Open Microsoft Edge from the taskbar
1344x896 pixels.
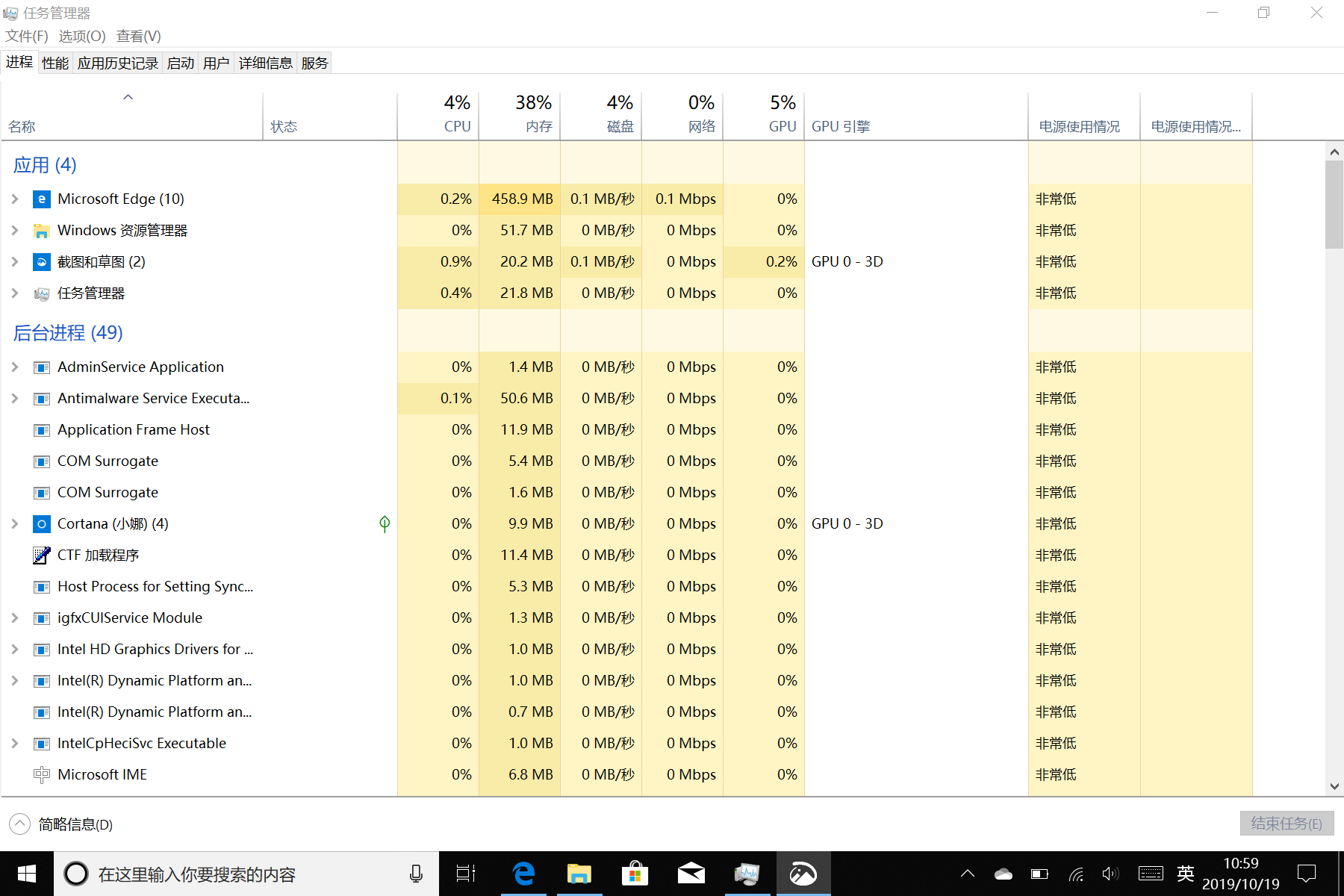(524, 874)
